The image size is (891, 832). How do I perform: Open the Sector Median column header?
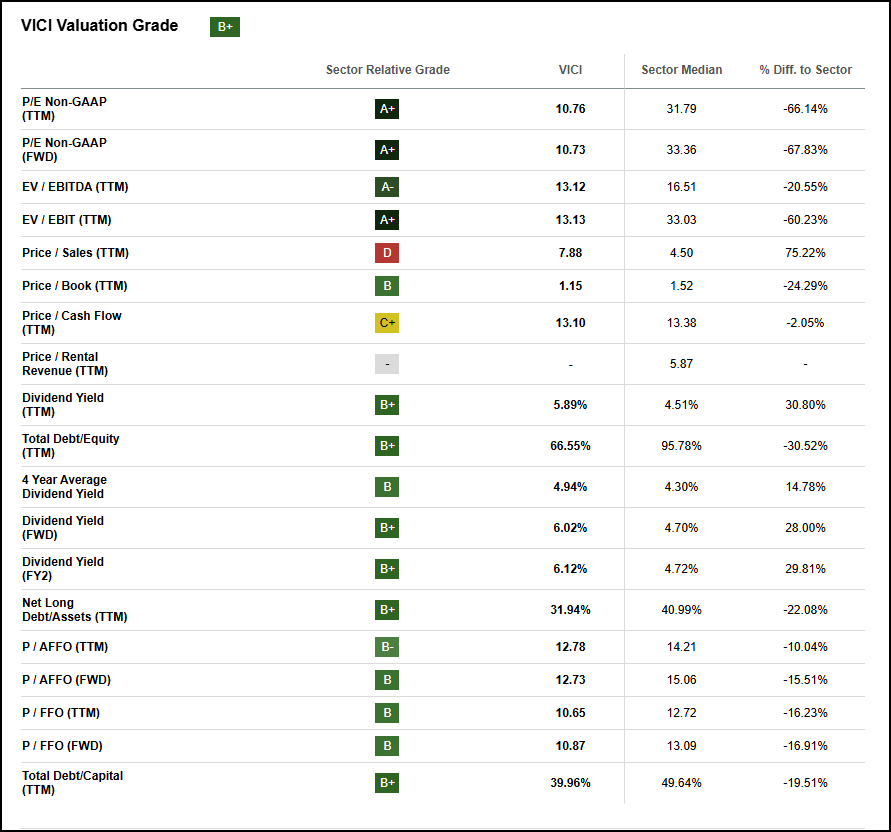[681, 70]
